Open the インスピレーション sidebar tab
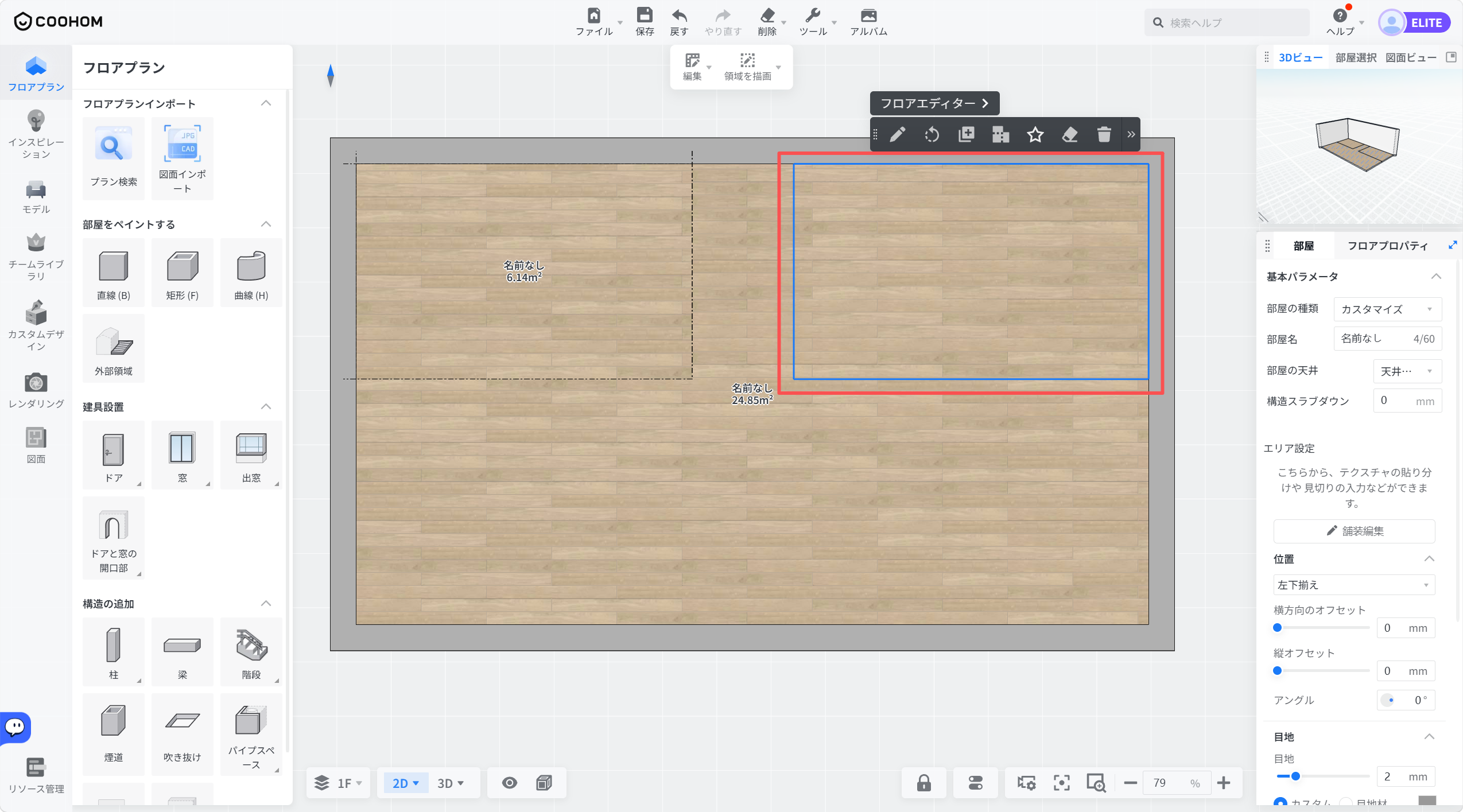The image size is (1463, 812). tap(36, 135)
